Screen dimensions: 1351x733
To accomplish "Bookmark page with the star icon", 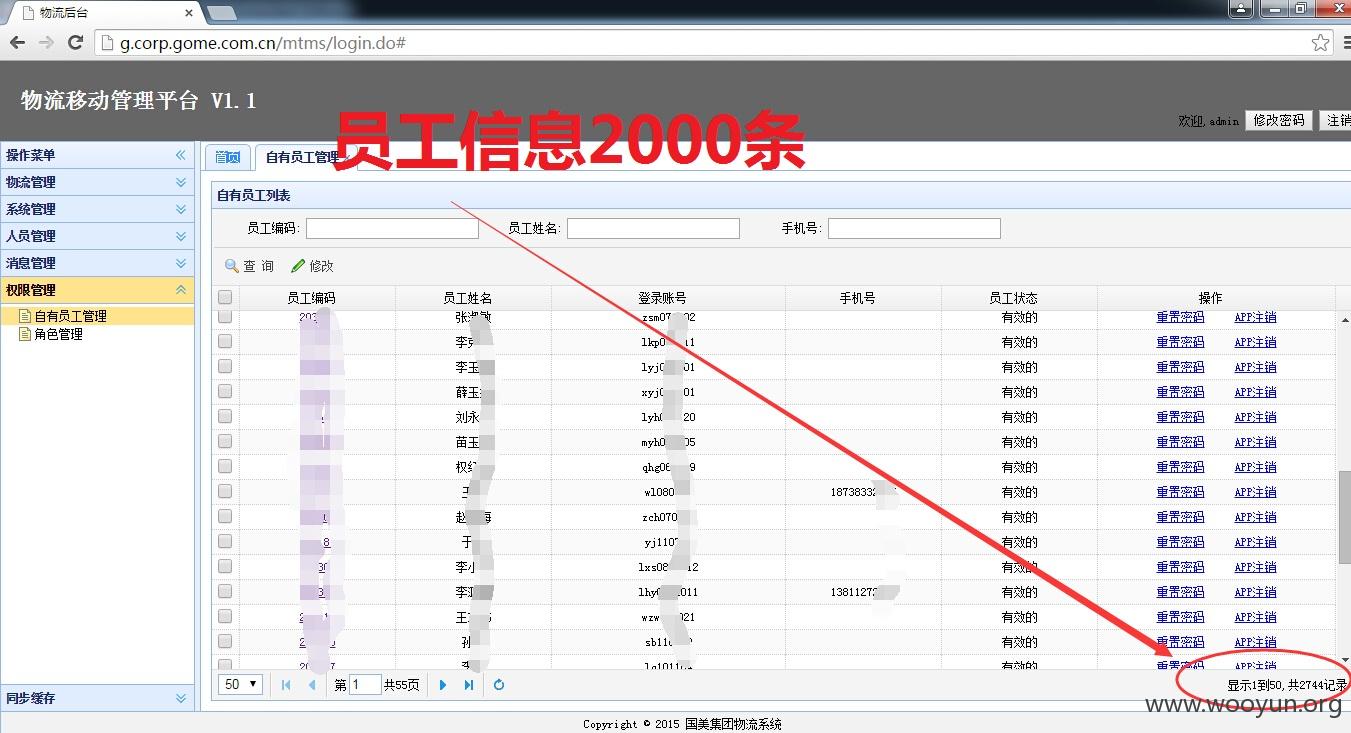I will pyautogui.click(x=1320, y=43).
